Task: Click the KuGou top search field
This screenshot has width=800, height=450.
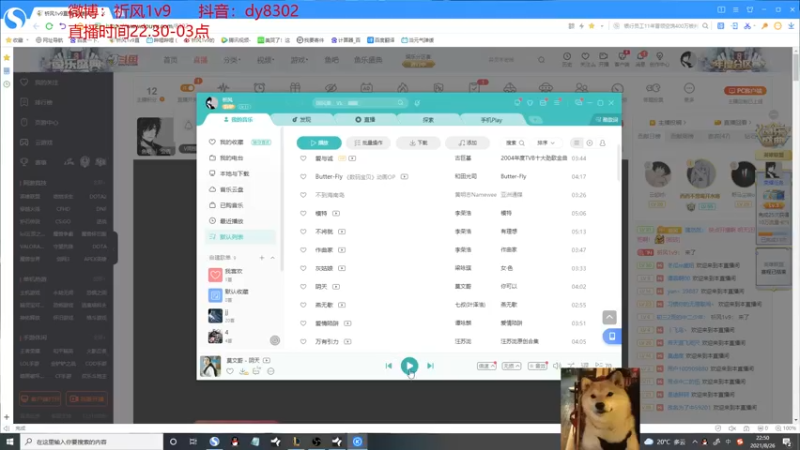Action: [360, 103]
